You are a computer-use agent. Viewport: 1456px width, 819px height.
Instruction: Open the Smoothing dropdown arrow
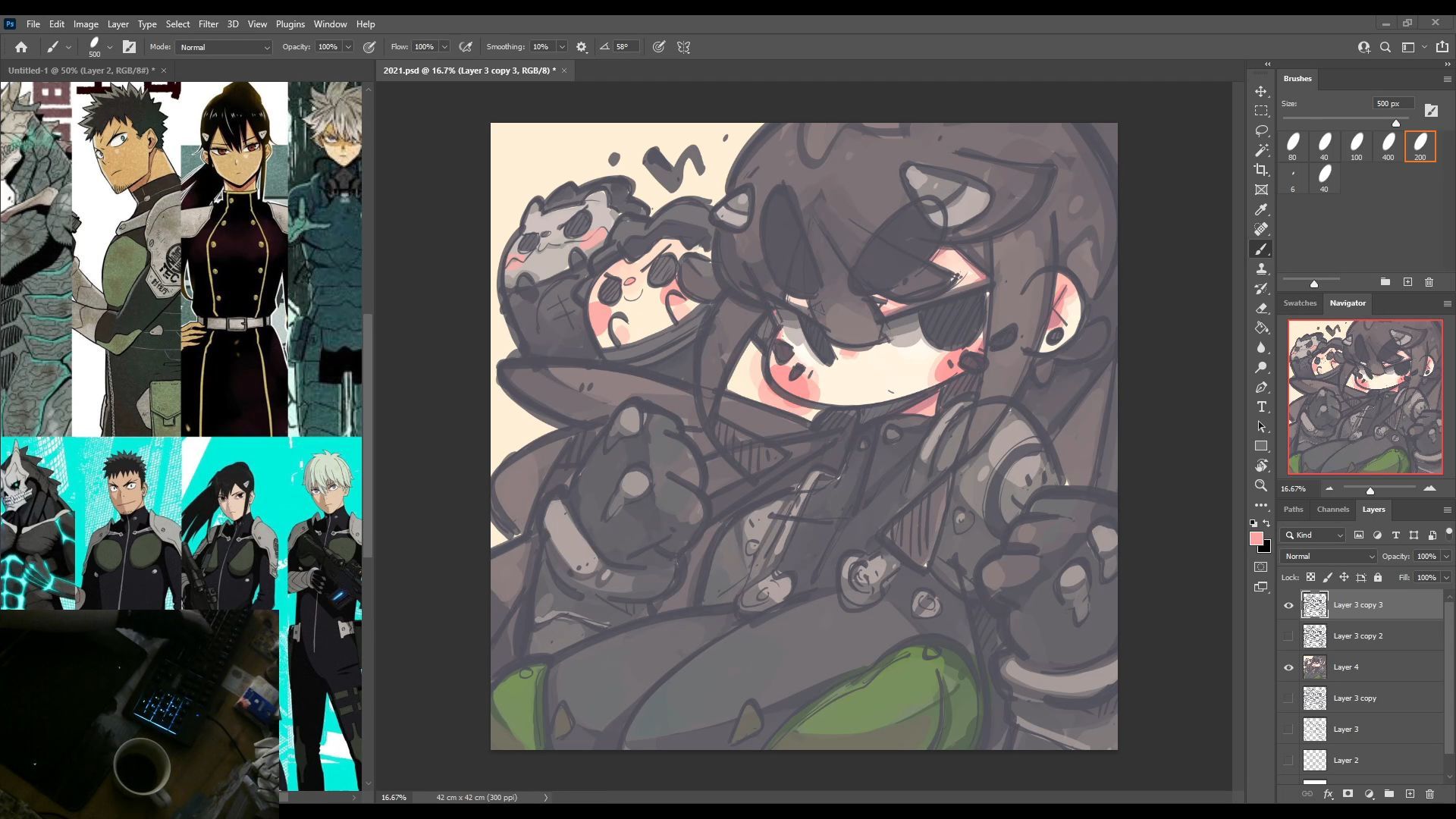[x=562, y=47]
